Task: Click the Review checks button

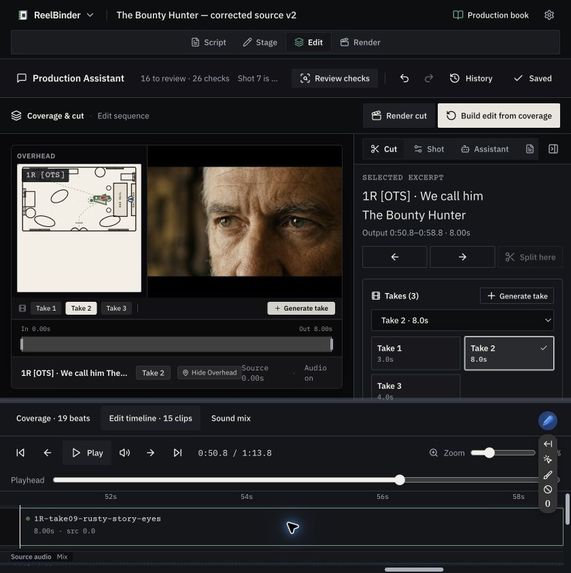Action: pyautogui.click(x=335, y=78)
